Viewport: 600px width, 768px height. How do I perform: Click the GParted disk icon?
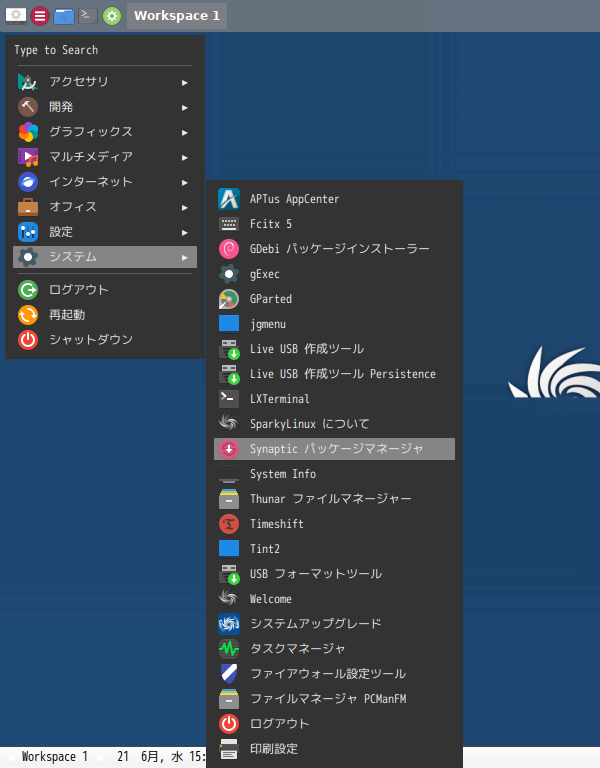point(229,299)
